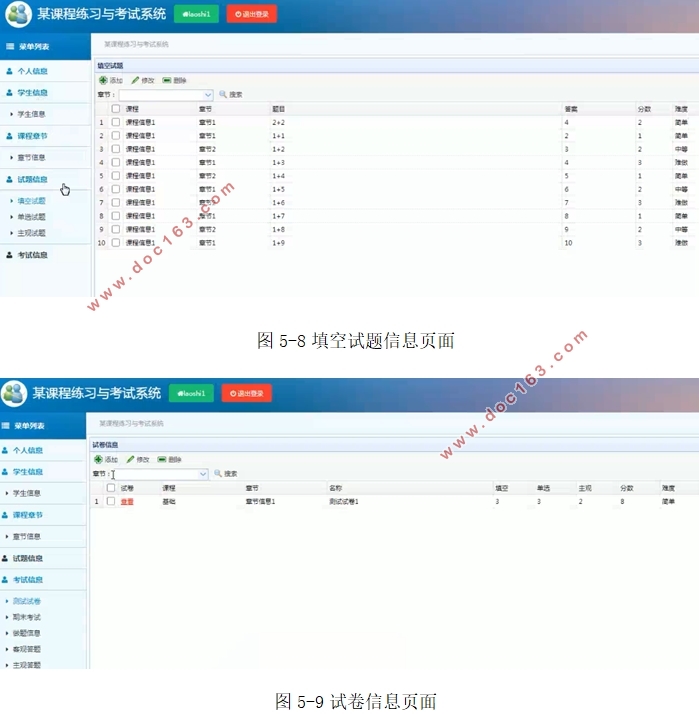
Task: Open 单选试题 sidebar menu item
Action: pos(31,217)
